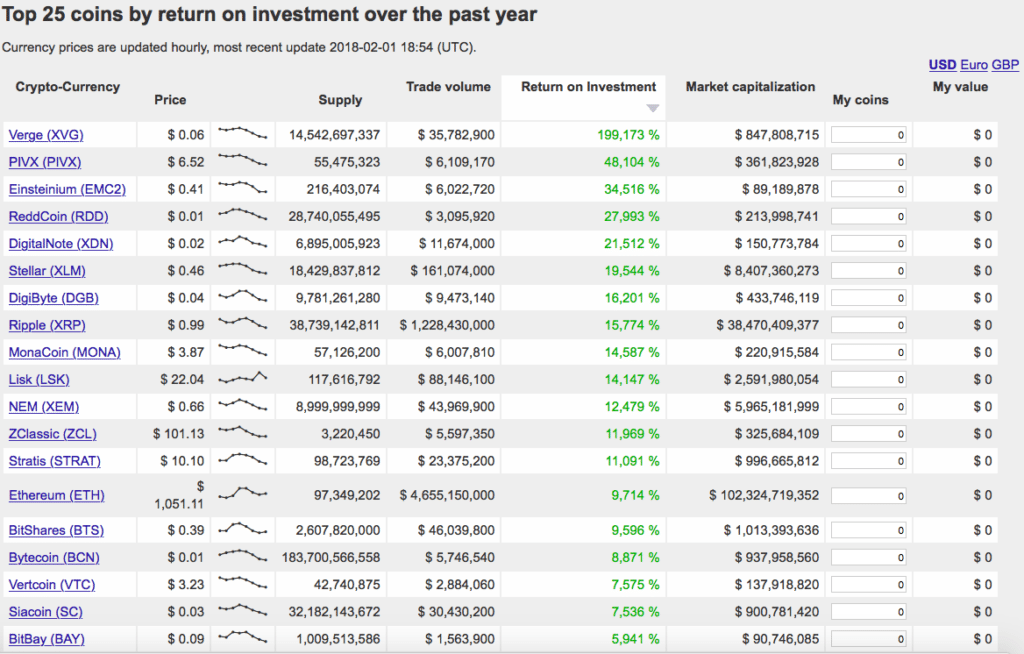Select the USD currency option

(941, 64)
